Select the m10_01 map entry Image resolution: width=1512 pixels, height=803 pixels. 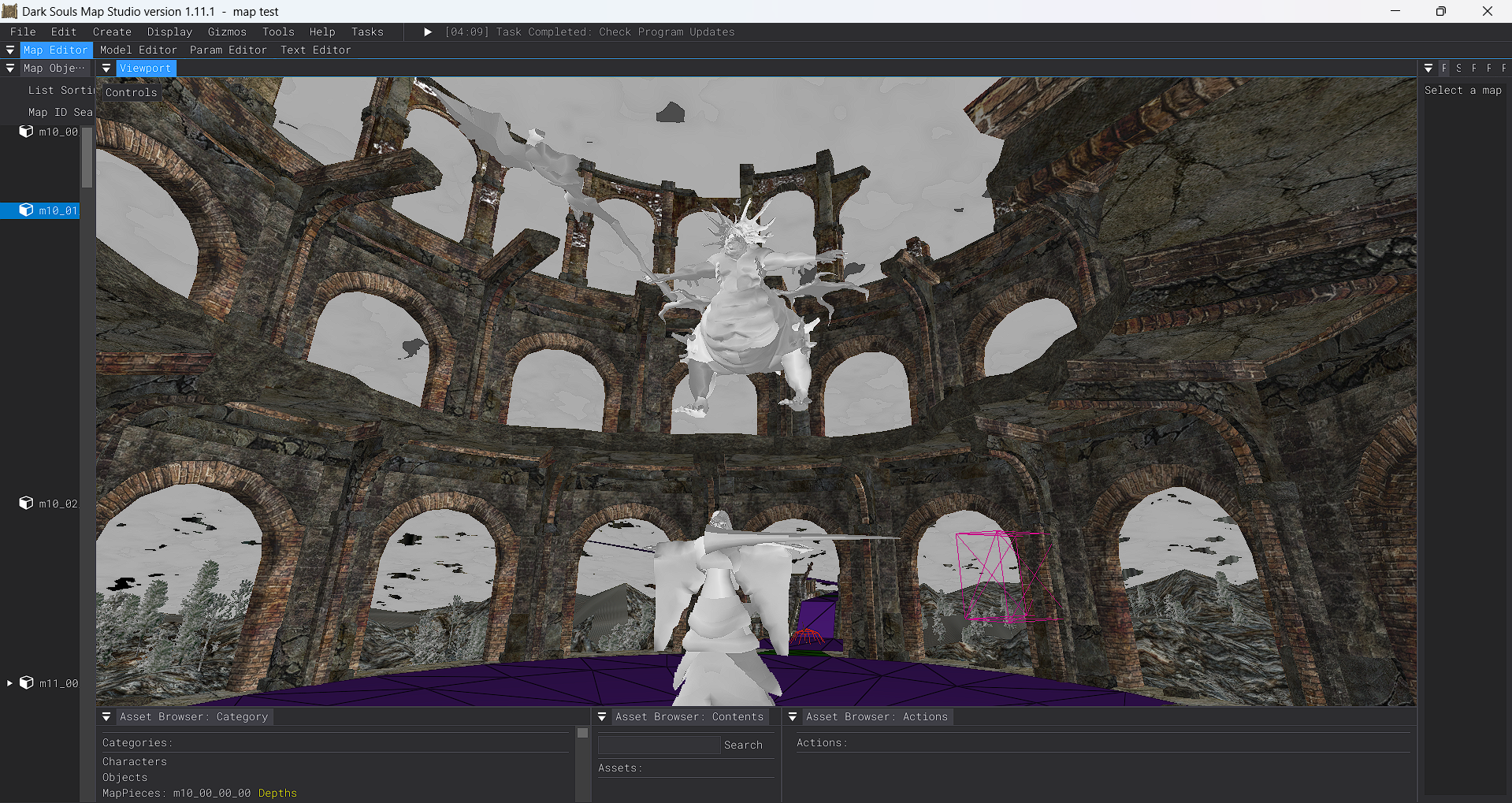(x=40, y=210)
